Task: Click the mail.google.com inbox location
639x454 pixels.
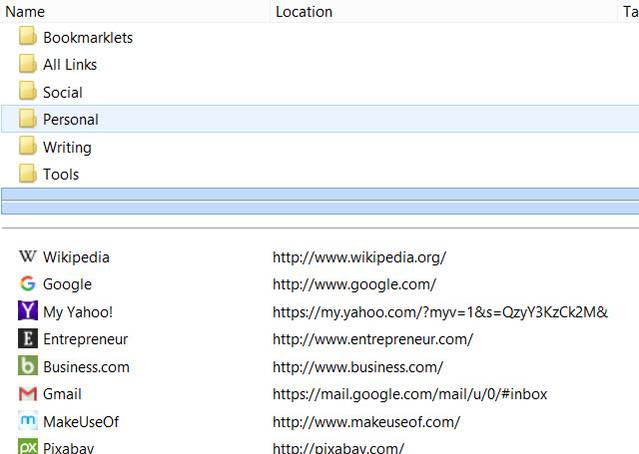Action: 410,394
